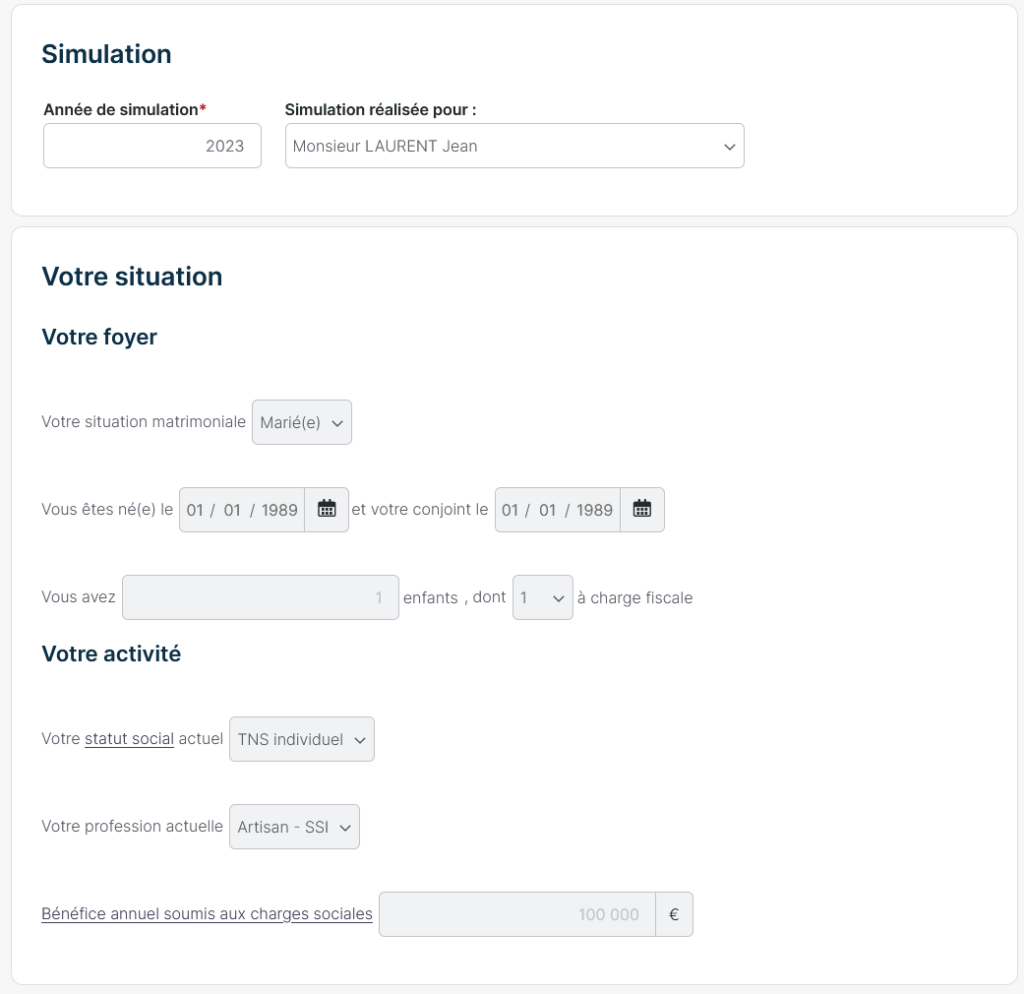Select the year 1989 in your birth date
Screen dimensions: 1024x994
tap(280, 510)
